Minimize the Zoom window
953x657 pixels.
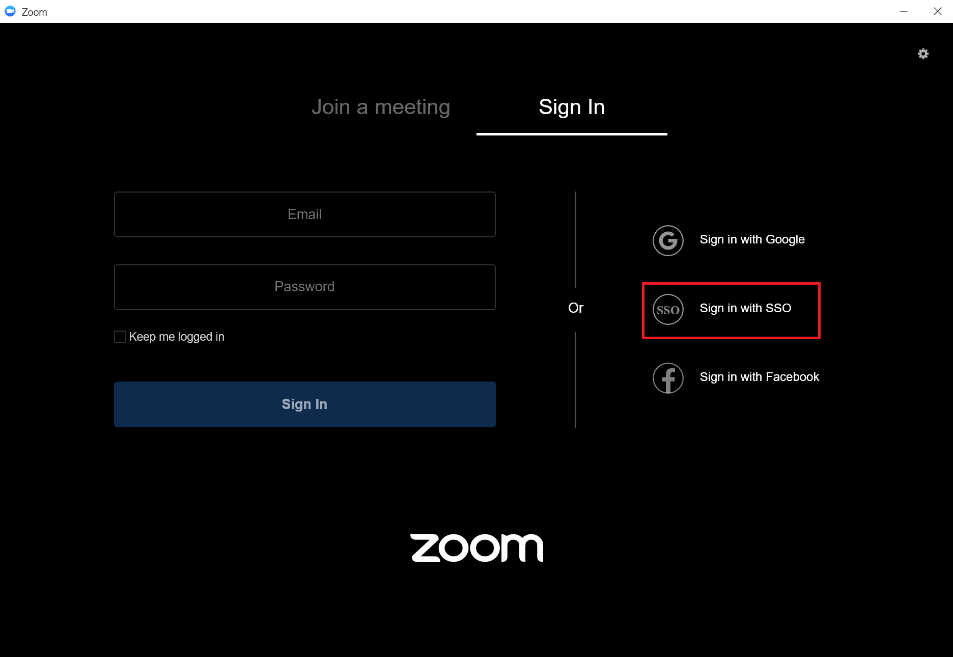[903, 12]
